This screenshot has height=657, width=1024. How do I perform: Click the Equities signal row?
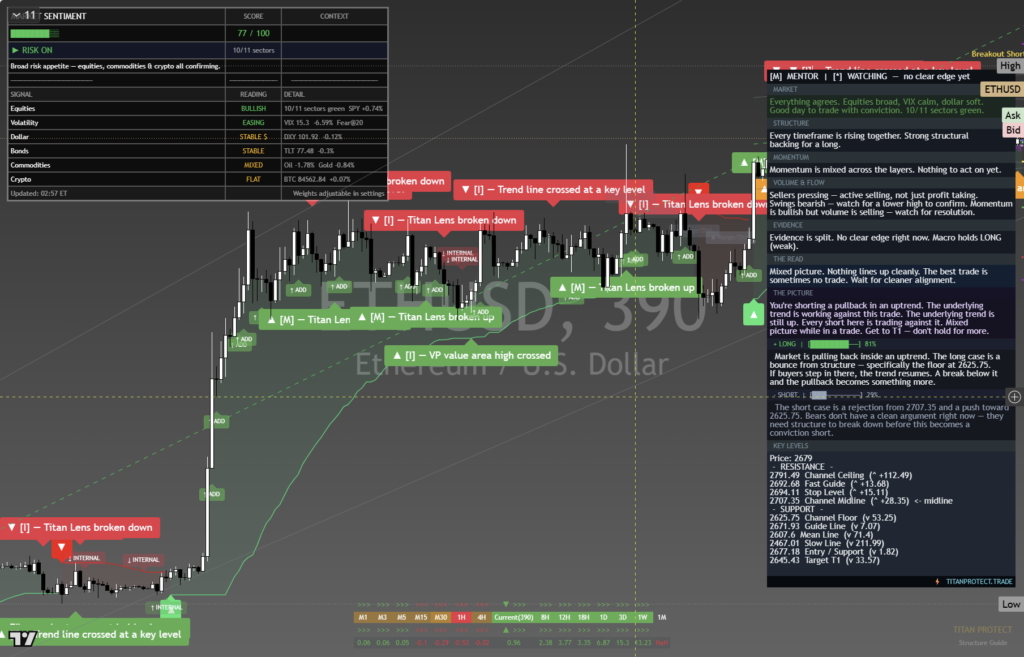click(x=198, y=108)
